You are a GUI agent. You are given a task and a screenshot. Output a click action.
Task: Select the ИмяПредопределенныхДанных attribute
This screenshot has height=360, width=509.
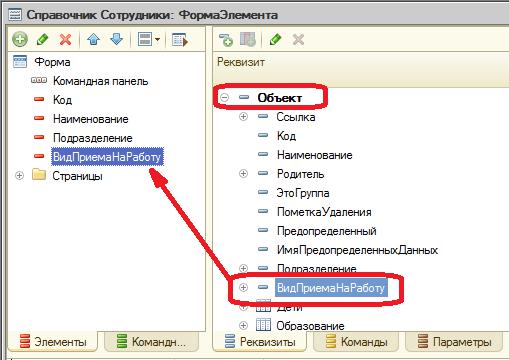[x=357, y=250]
